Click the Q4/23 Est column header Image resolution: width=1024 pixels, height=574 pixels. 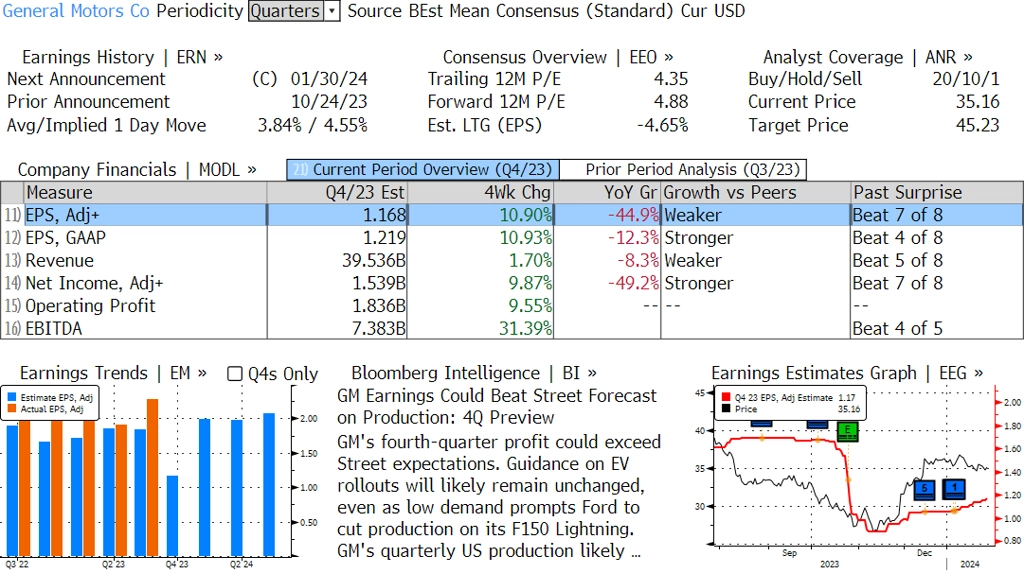click(x=337, y=193)
